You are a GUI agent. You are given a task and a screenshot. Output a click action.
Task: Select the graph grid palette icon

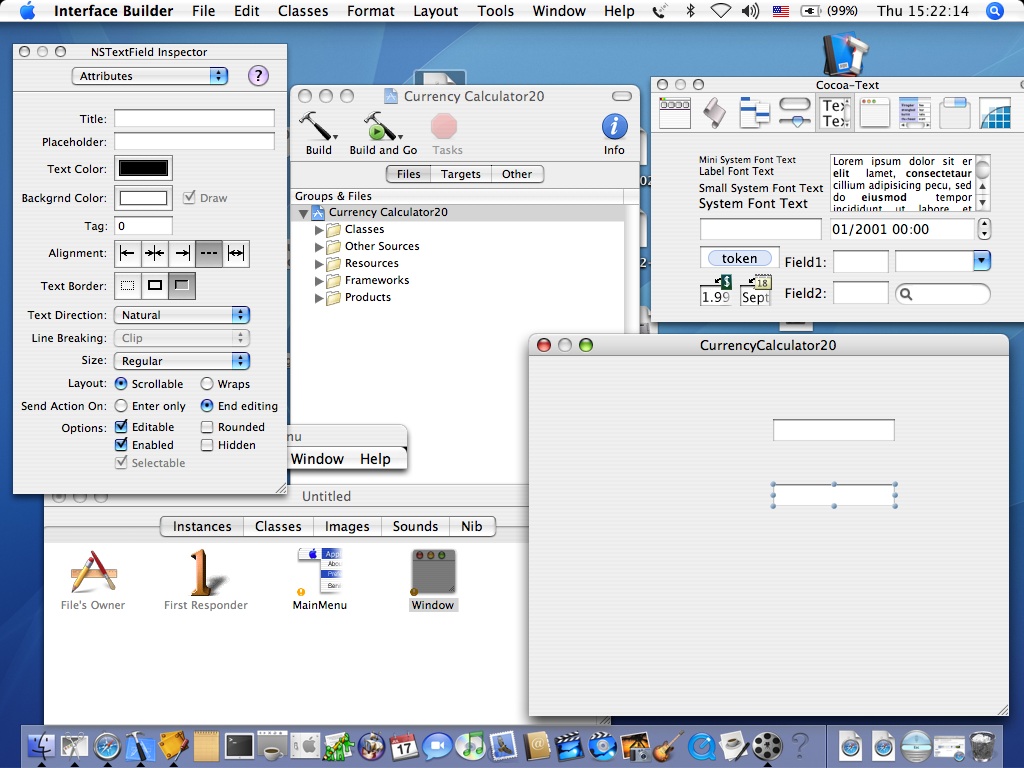pyautogui.click(x=995, y=113)
